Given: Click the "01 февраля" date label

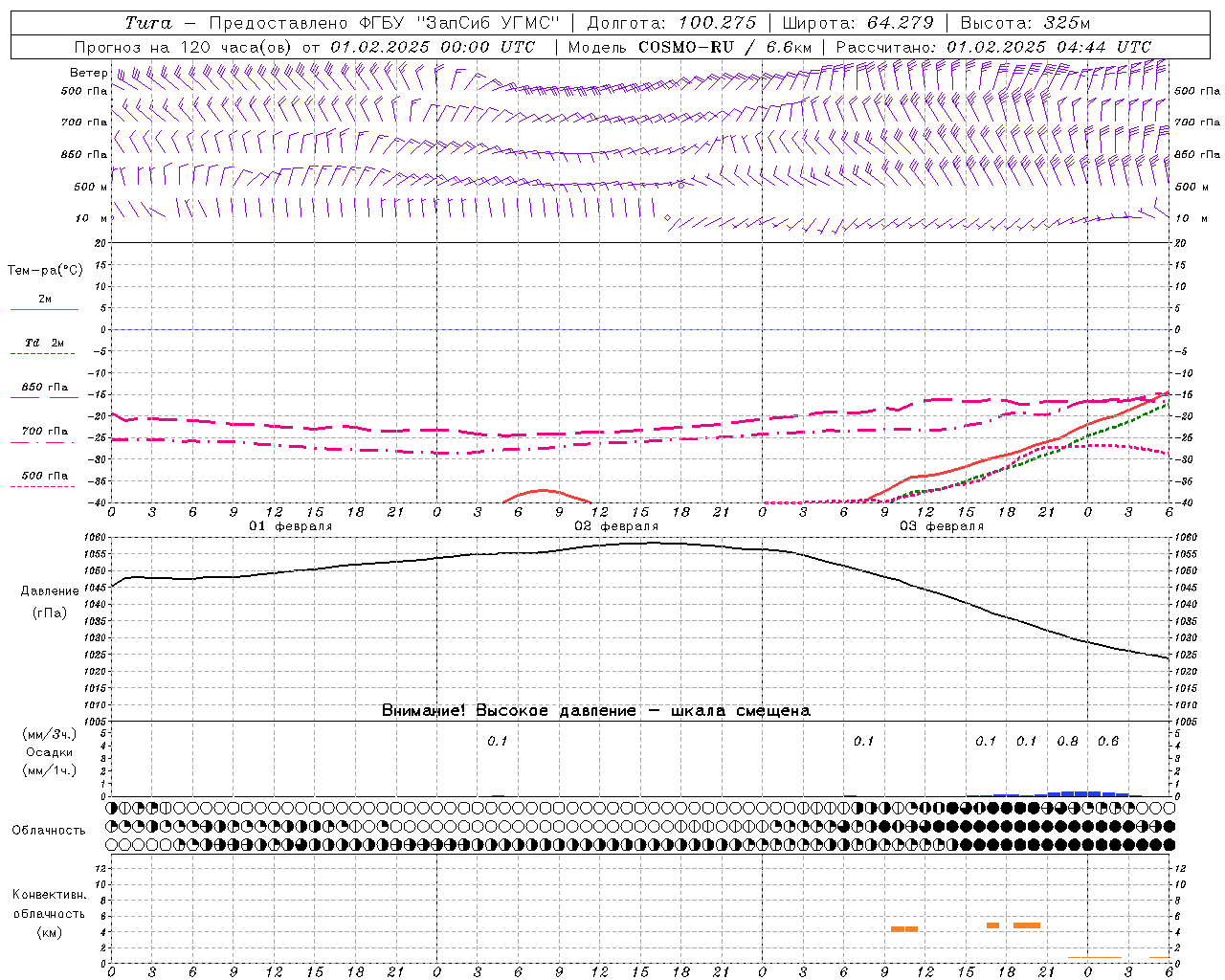Looking at the screenshot, I should coord(291,526).
